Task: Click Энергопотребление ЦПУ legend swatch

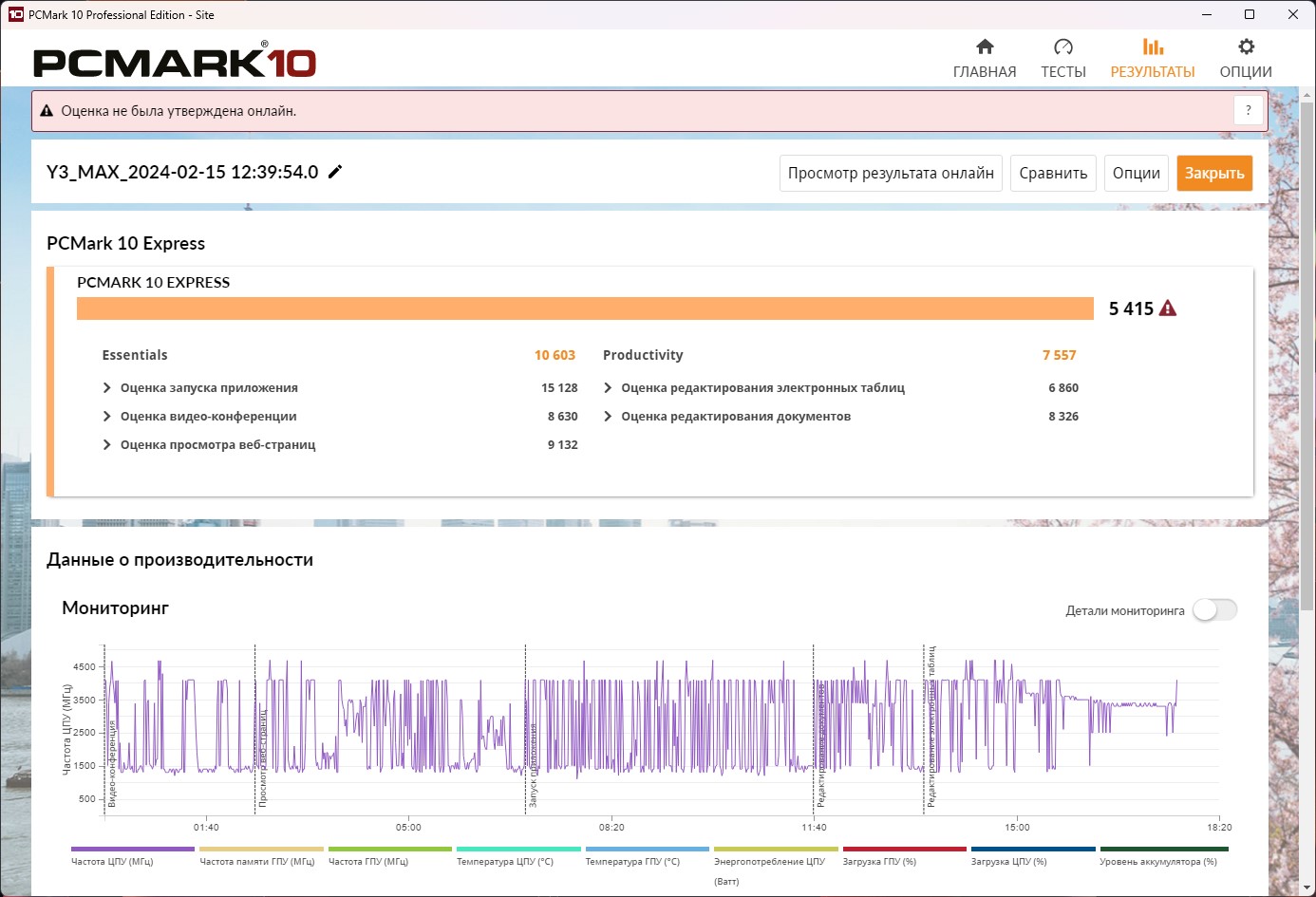Action: (x=776, y=850)
